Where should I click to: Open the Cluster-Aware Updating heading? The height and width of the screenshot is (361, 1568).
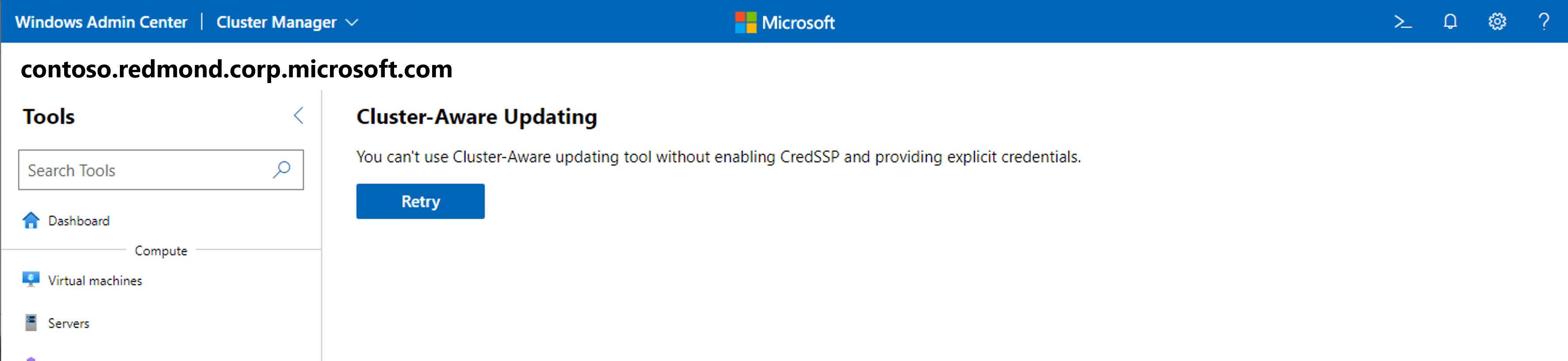pos(477,117)
